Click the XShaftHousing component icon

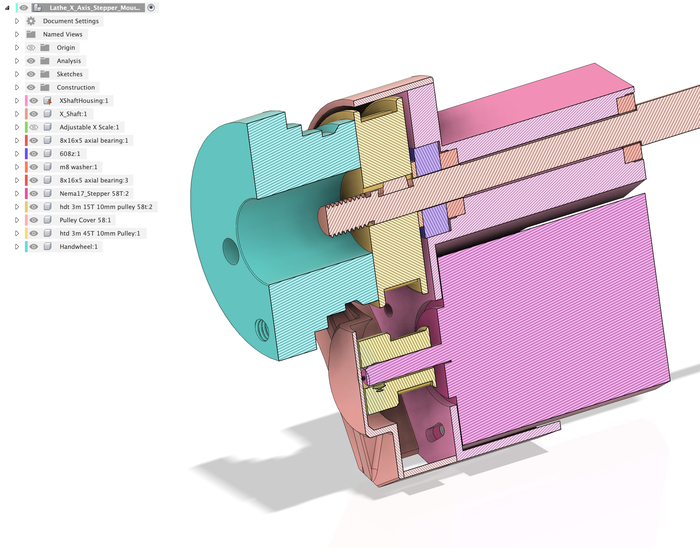pos(47,101)
